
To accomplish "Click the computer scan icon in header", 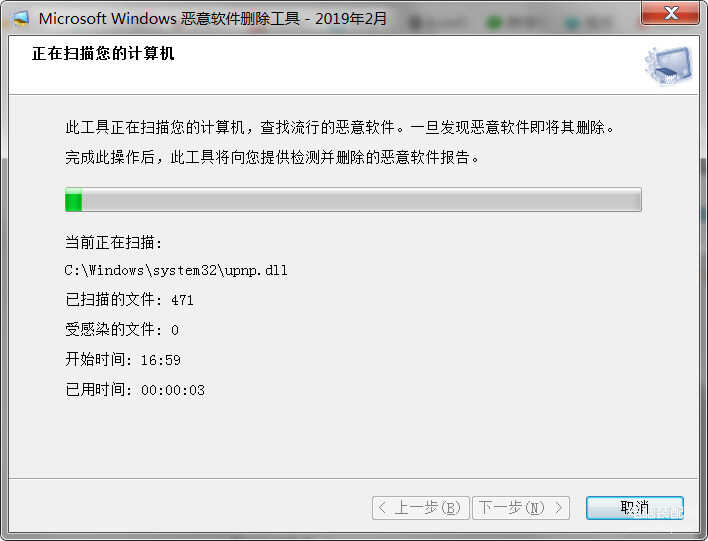I will (x=669, y=66).
